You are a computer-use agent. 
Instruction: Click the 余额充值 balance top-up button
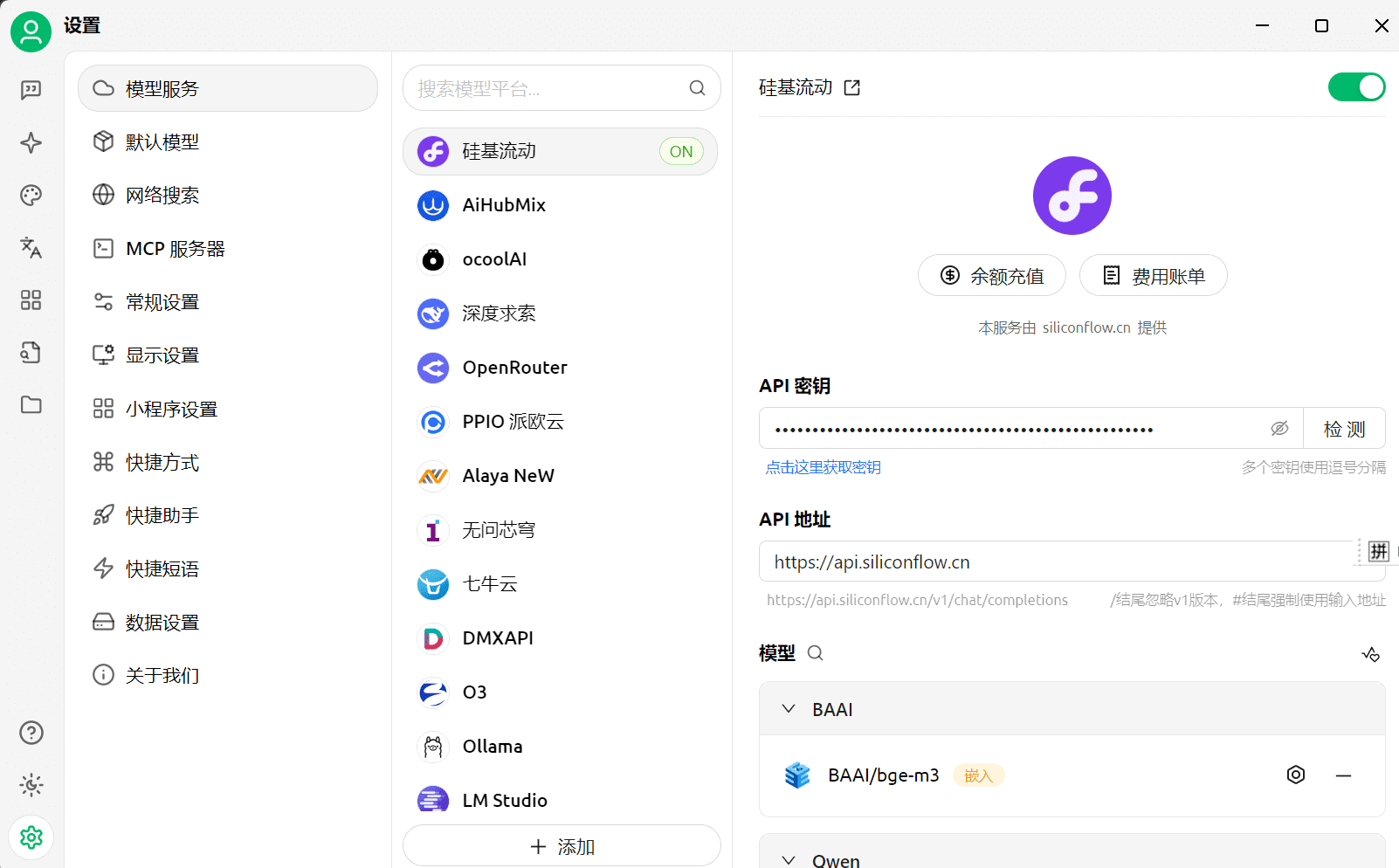tap(991, 275)
